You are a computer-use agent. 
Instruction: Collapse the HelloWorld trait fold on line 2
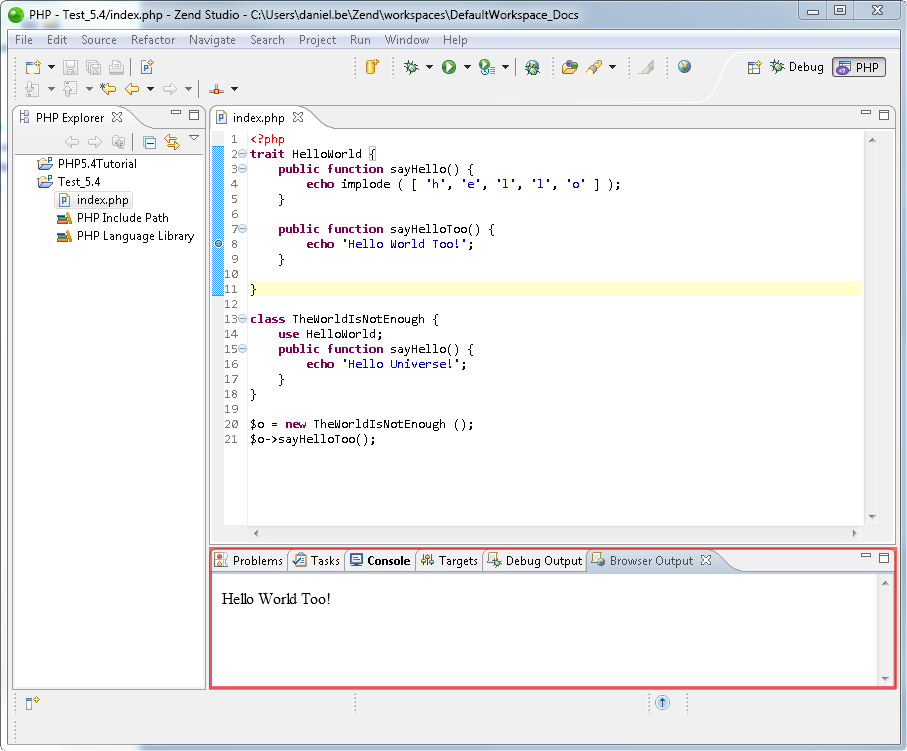point(242,154)
